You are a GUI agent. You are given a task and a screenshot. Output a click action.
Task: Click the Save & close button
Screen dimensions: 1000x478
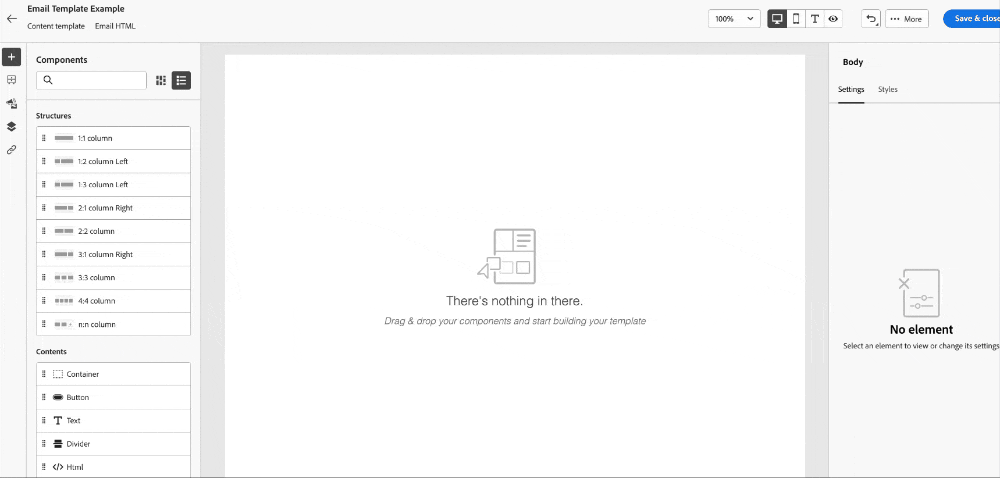(x=973, y=19)
